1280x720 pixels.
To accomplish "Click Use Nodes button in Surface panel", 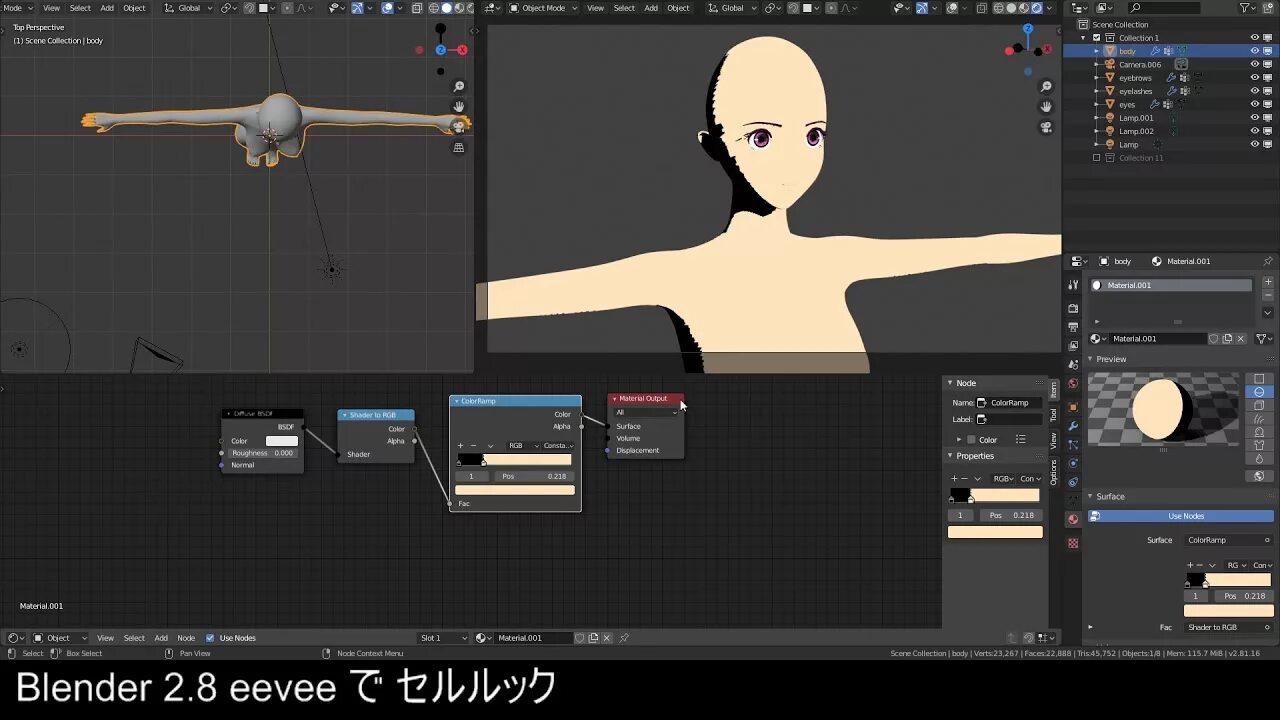I will click(x=1181, y=516).
